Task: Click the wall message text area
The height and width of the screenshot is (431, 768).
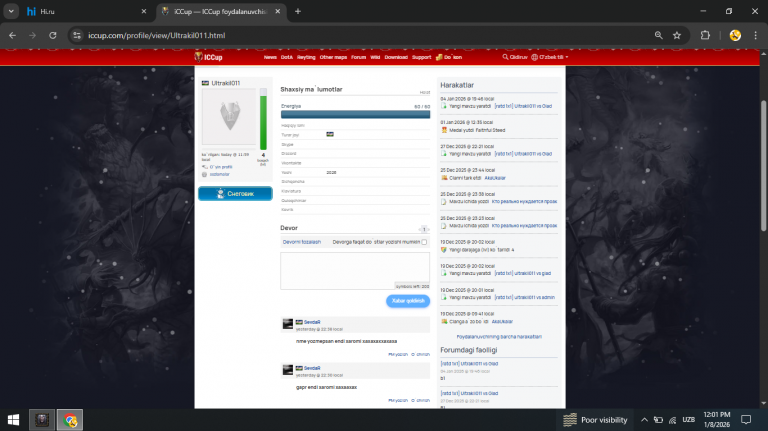Action: [x=355, y=271]
